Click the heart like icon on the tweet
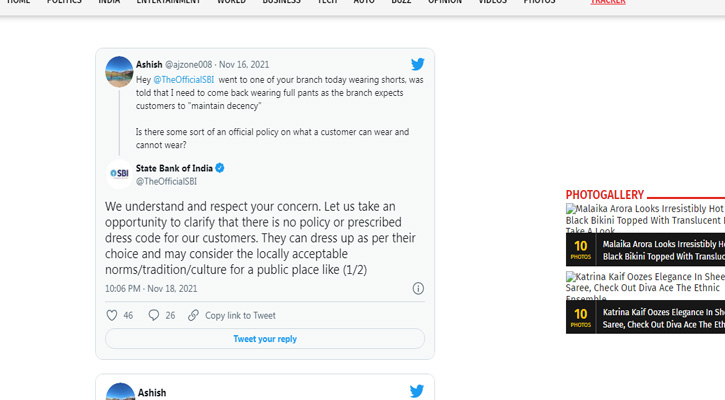 click(112, 315)
